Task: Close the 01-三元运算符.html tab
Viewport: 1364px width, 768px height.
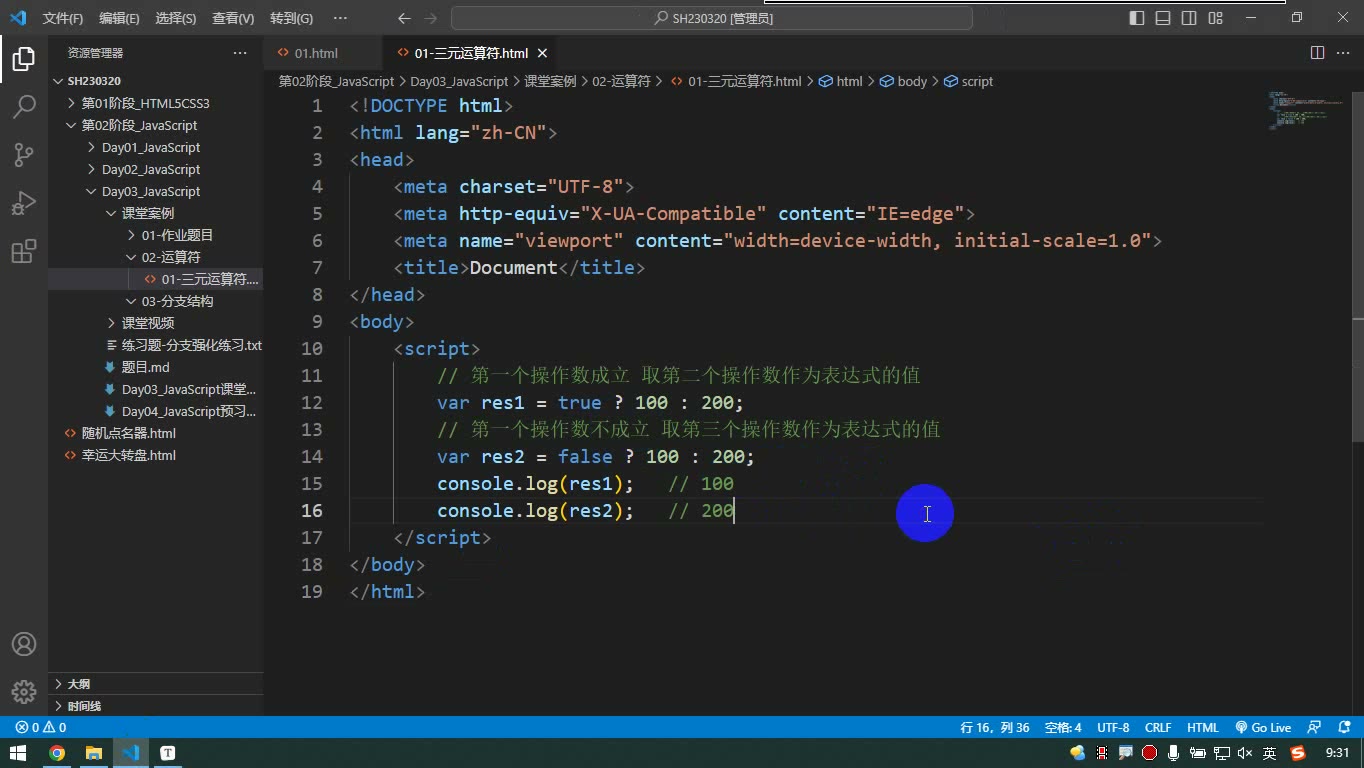Action: 542,53
